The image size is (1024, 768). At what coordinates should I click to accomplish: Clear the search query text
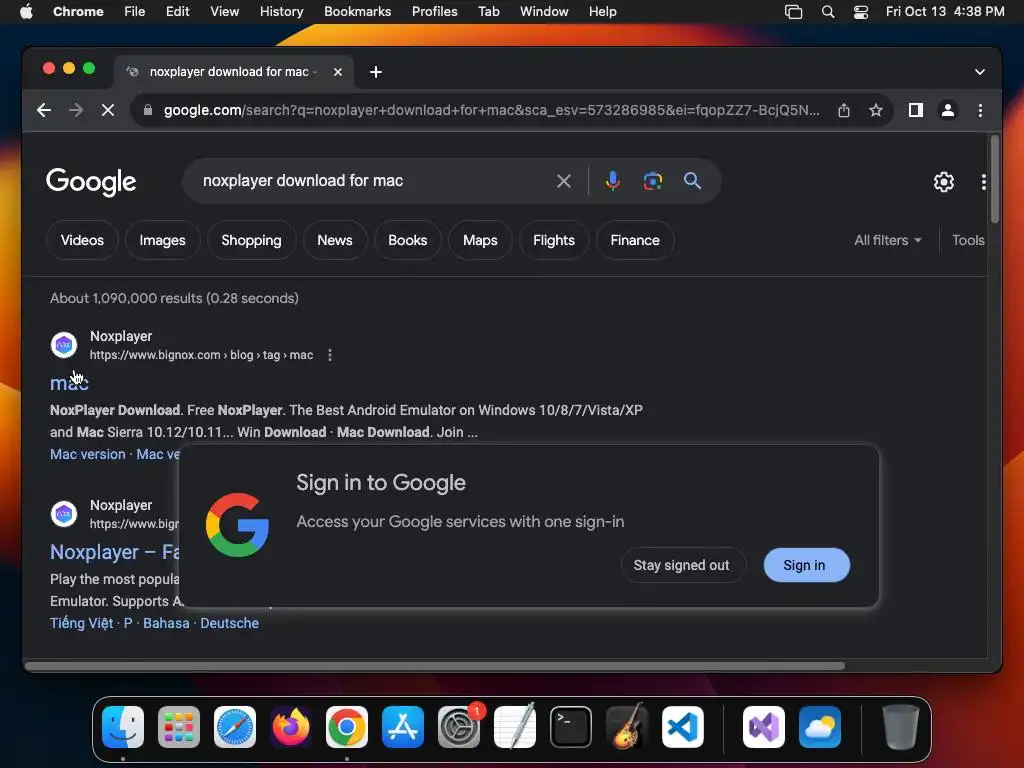564,181
